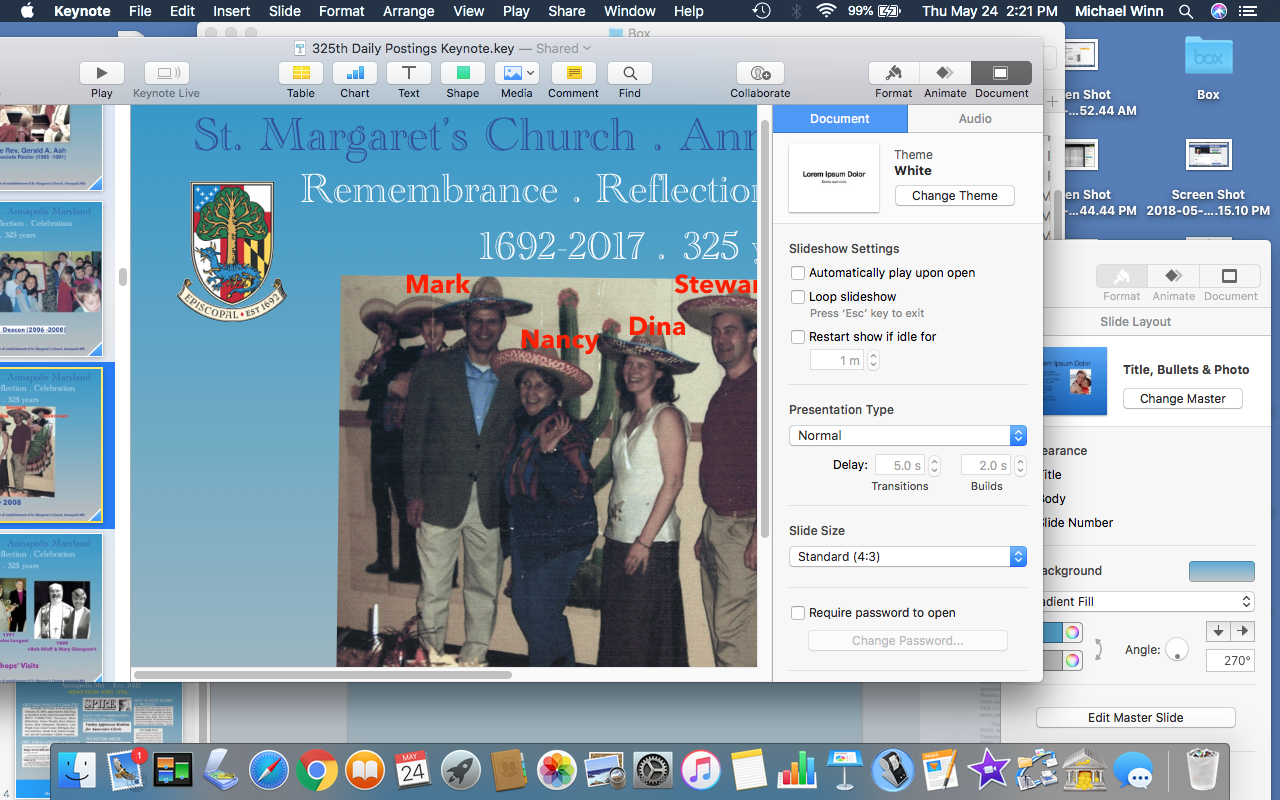The height and width of the screenshot is (800, 1280).
Task: Insert a Shape from the toolbar
Action: (462, 73)
